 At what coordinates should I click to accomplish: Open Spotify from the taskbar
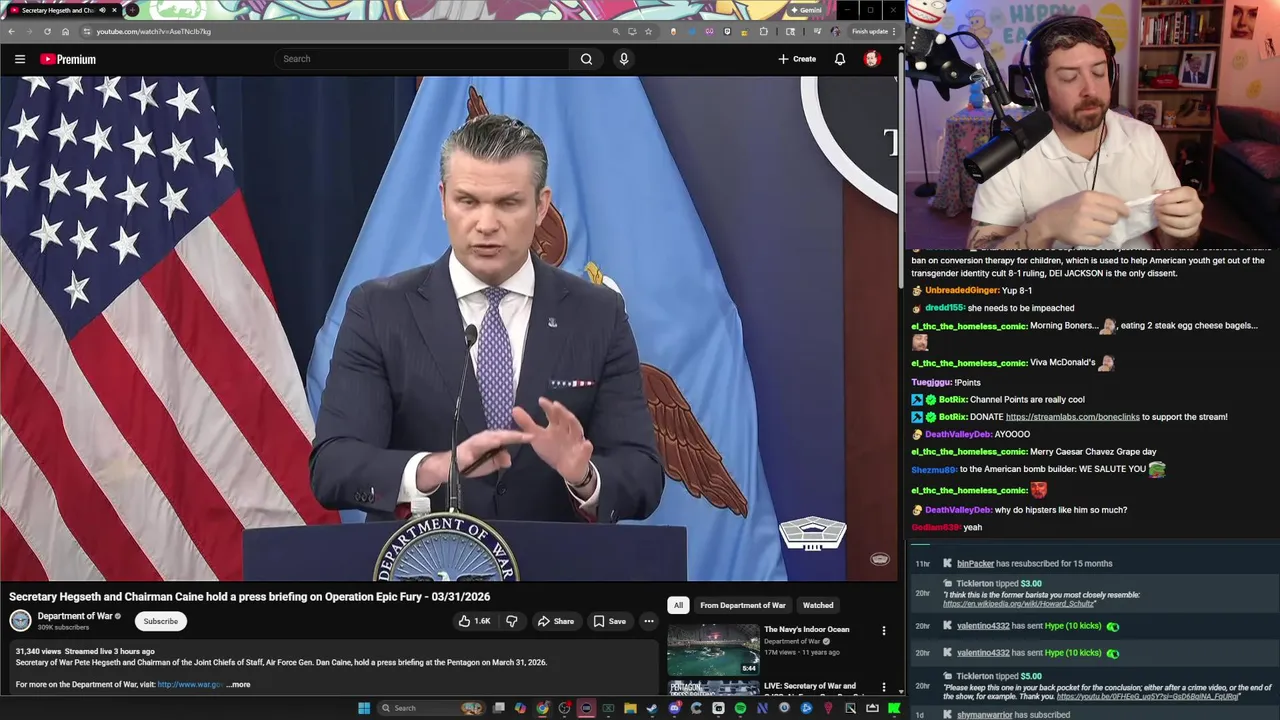click(740, 708)
